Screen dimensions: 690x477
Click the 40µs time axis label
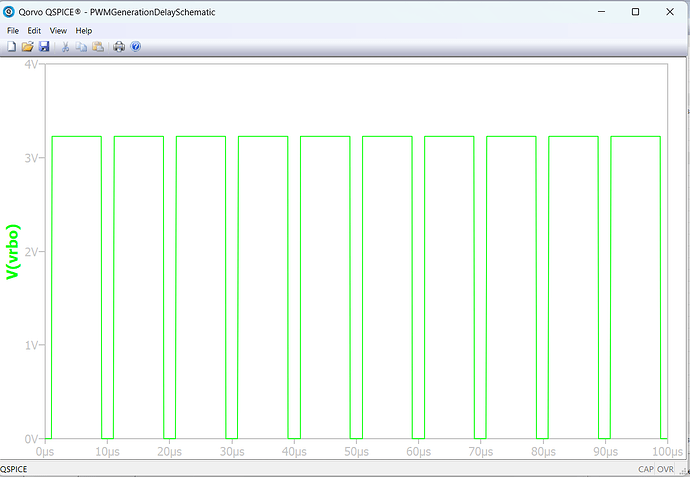click(294, 452)
